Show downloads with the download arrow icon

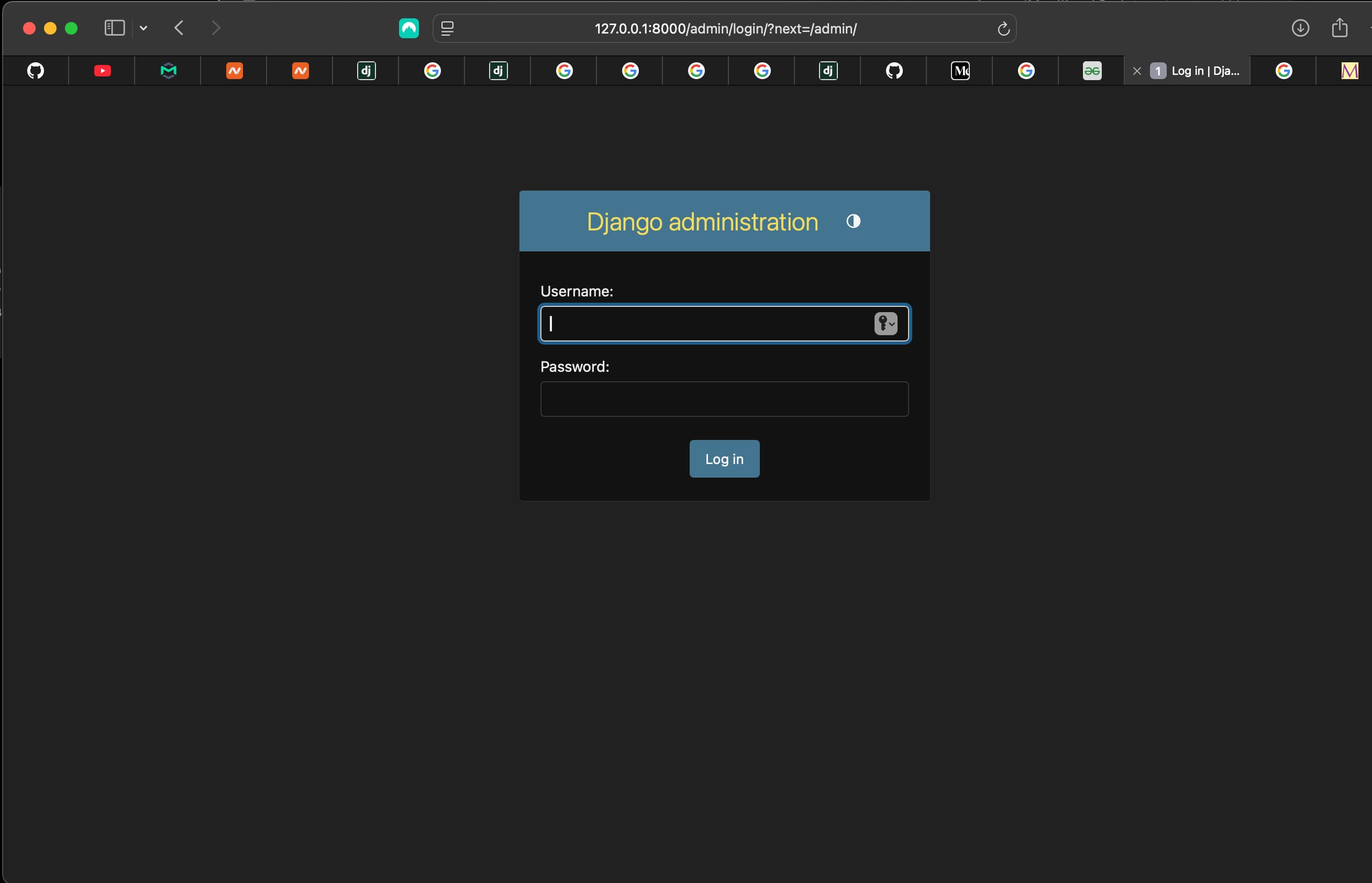click(x=1300, y=28)
